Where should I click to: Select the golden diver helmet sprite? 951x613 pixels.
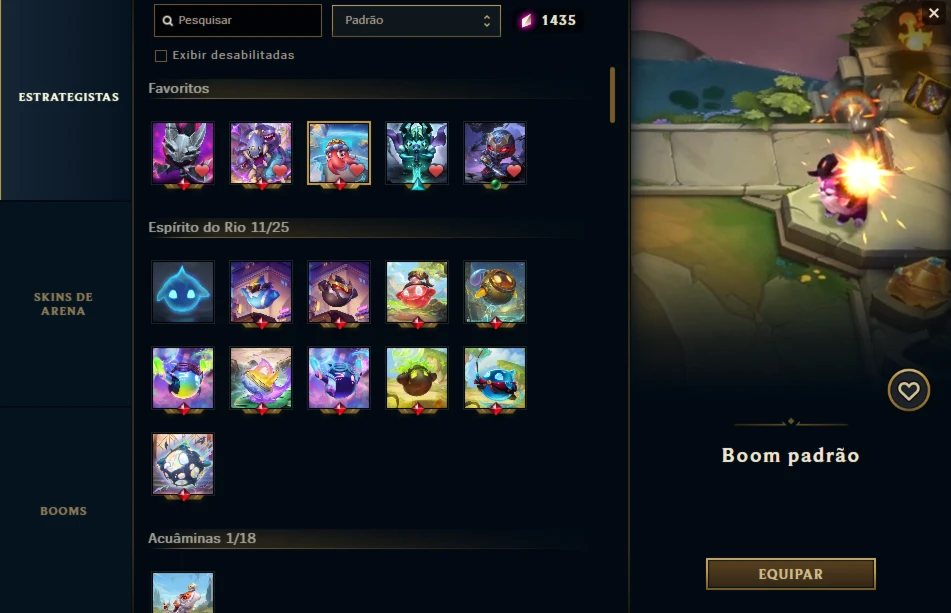coord(495,292)
